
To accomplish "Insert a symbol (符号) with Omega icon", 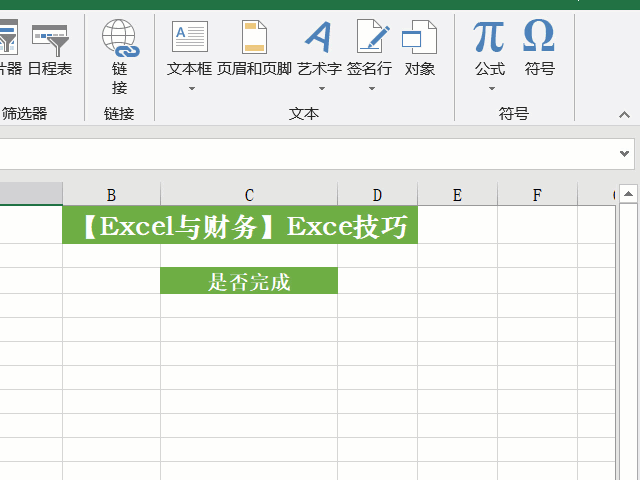I will click(x=539, y=48).
